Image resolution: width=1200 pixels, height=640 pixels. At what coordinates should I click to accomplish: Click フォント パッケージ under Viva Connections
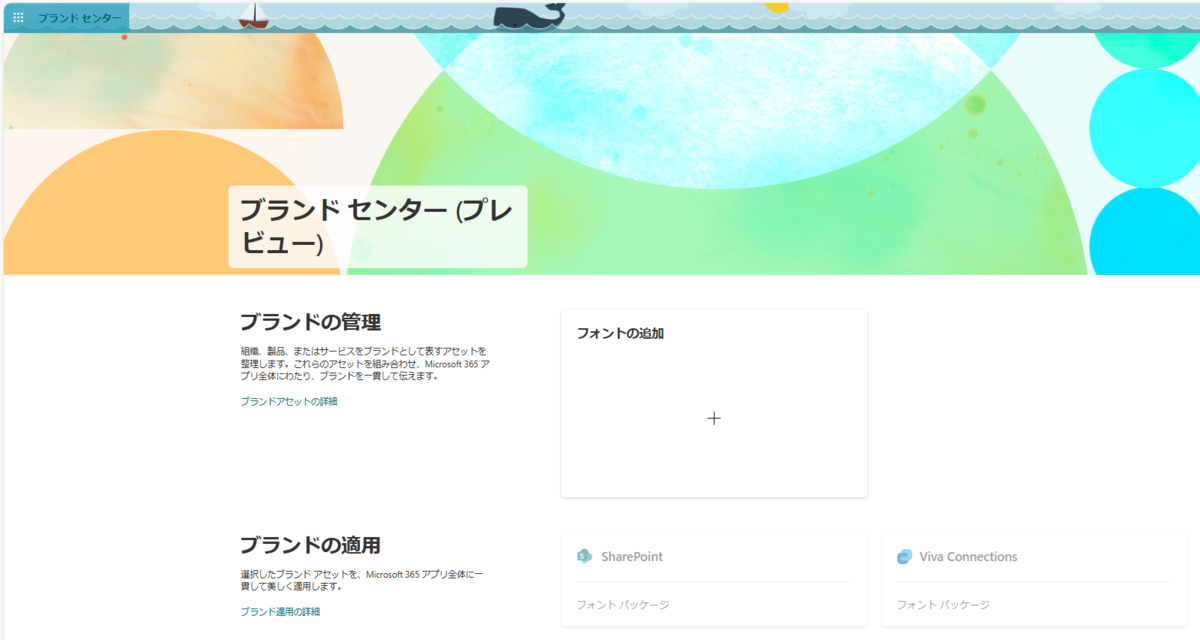click(943, 605)
